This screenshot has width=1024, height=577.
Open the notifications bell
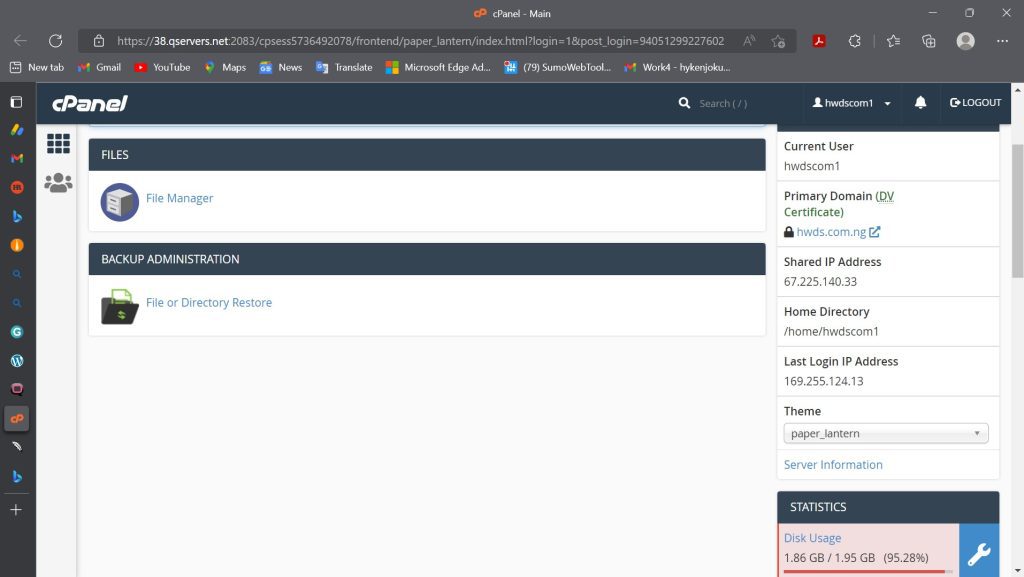click(x=920, y=102)
